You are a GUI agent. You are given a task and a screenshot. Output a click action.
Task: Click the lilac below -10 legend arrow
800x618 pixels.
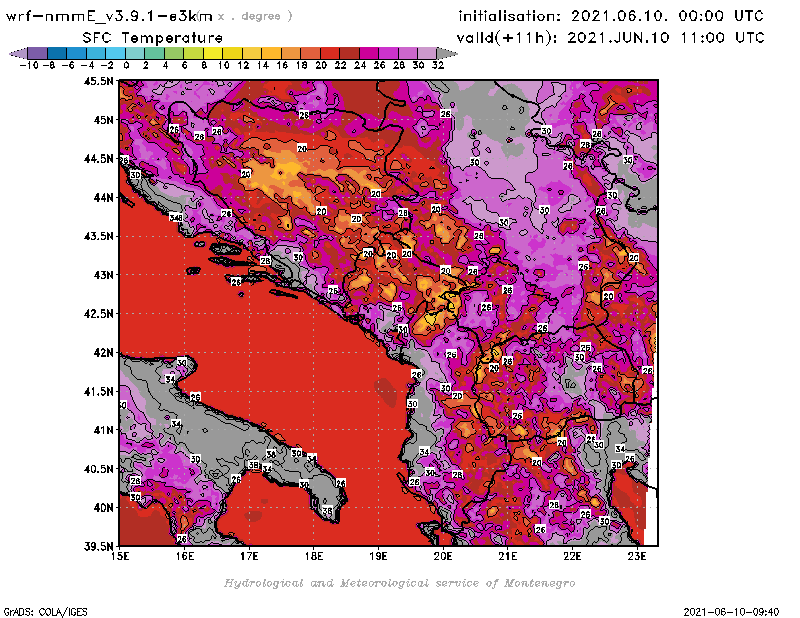pos(18,53)
